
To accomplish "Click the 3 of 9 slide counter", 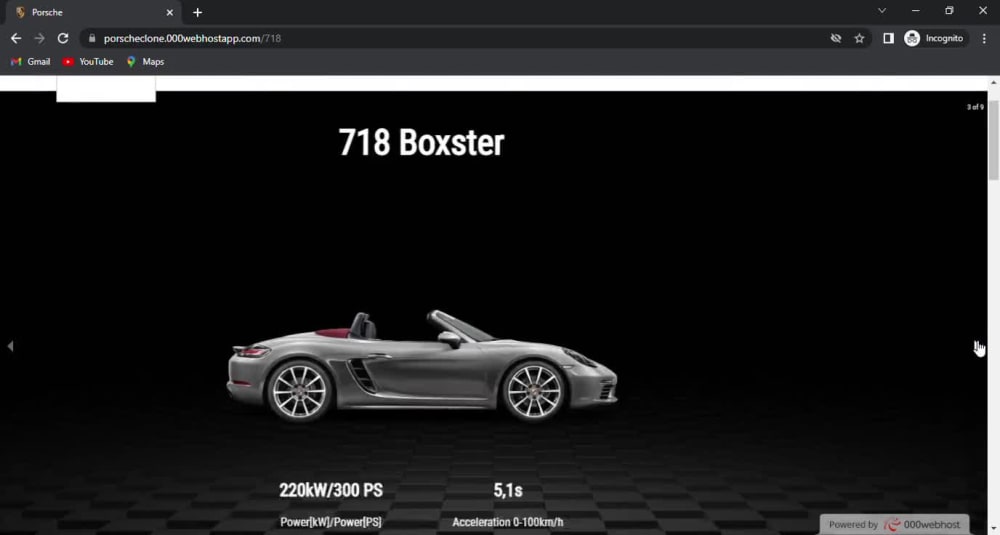I will coord(975,107).
